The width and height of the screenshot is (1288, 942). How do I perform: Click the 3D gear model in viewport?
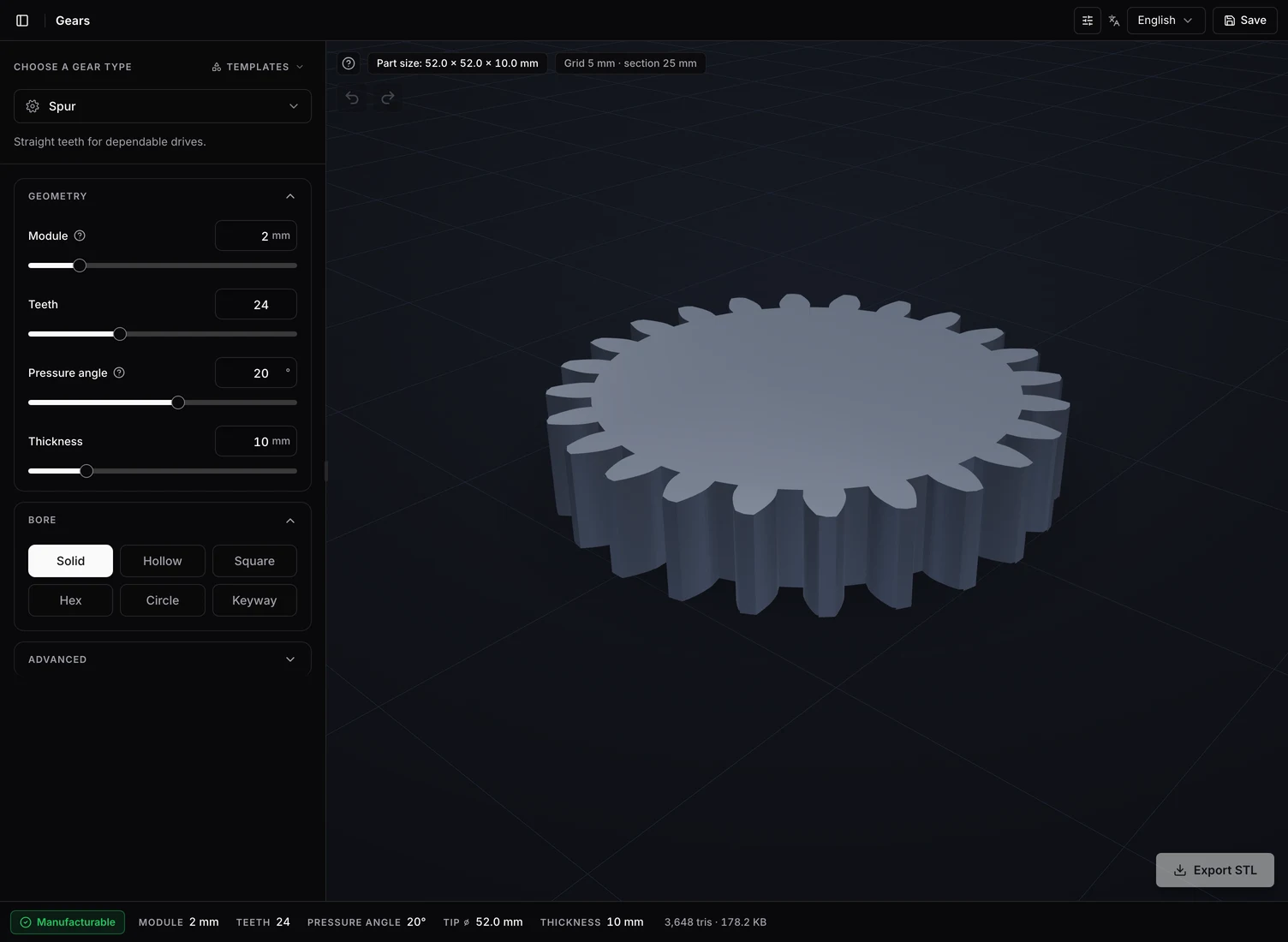808,454
